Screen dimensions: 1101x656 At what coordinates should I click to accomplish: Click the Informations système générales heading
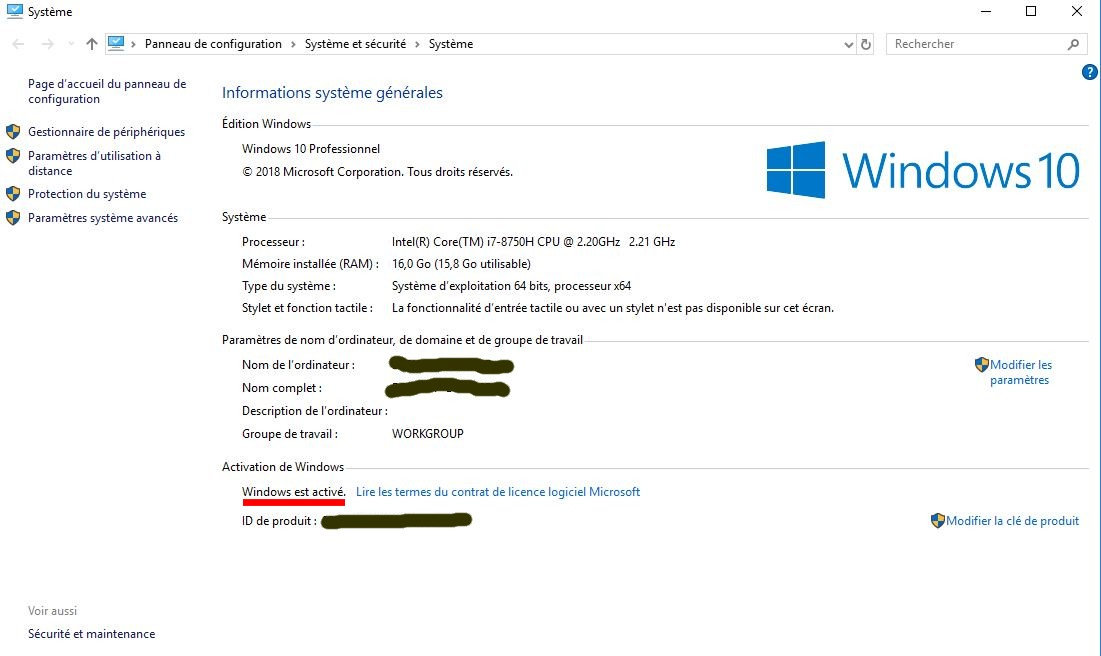pyautogui.click(x=332, y=93)
